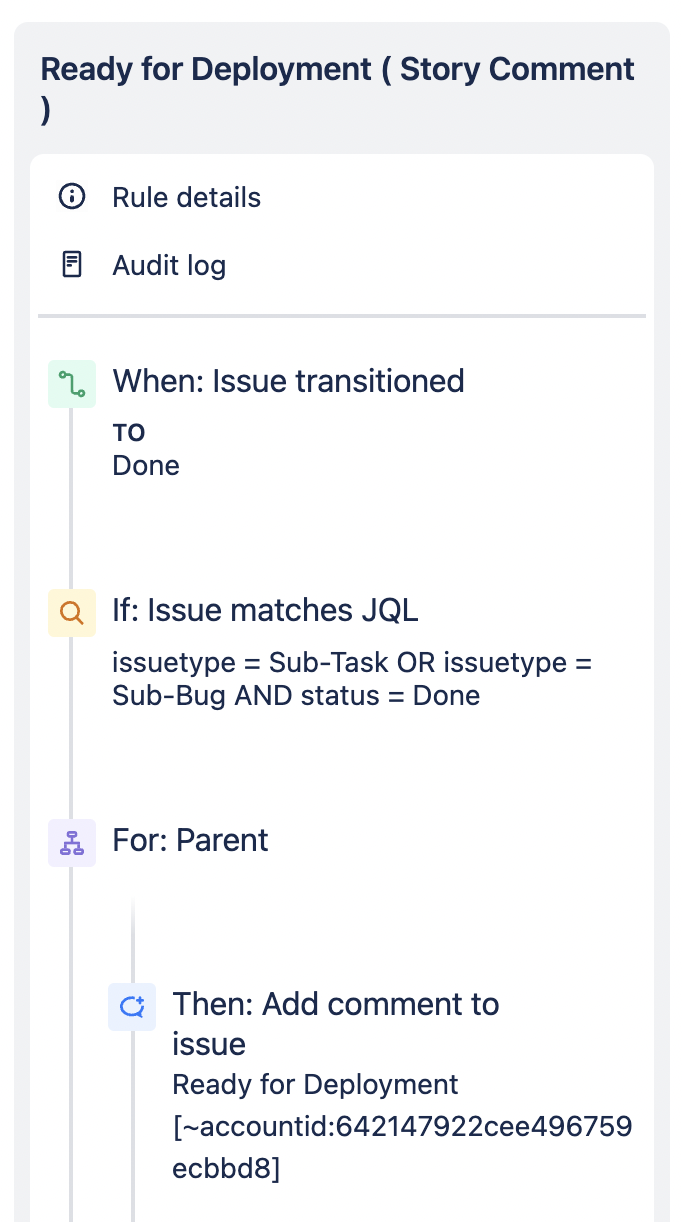Select the 'For: Parent' branch
Viewport: 682px width, 1222px height.
pos(190,840)
